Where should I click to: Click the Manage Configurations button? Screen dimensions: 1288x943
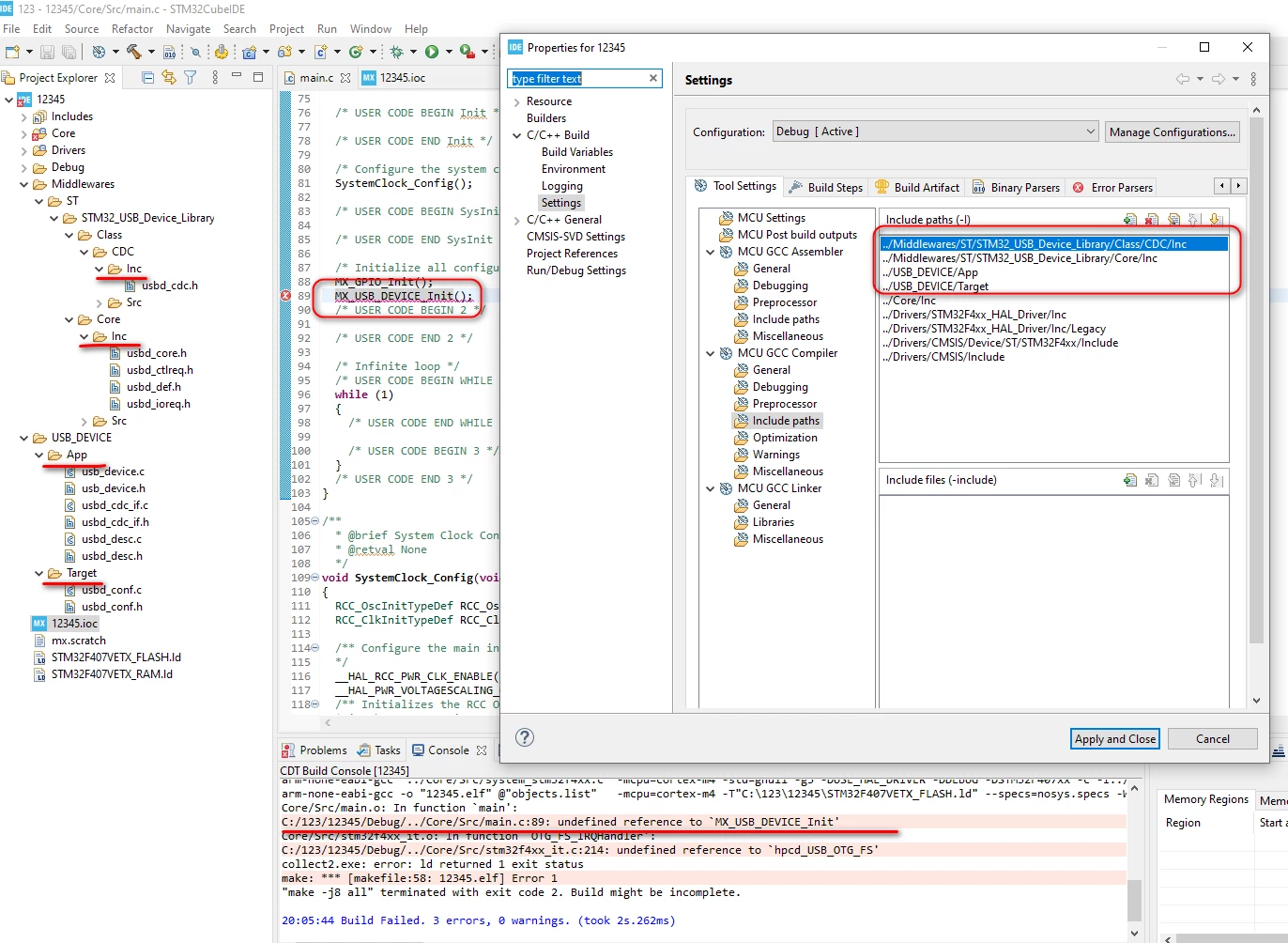click(x=1172, y=131)
